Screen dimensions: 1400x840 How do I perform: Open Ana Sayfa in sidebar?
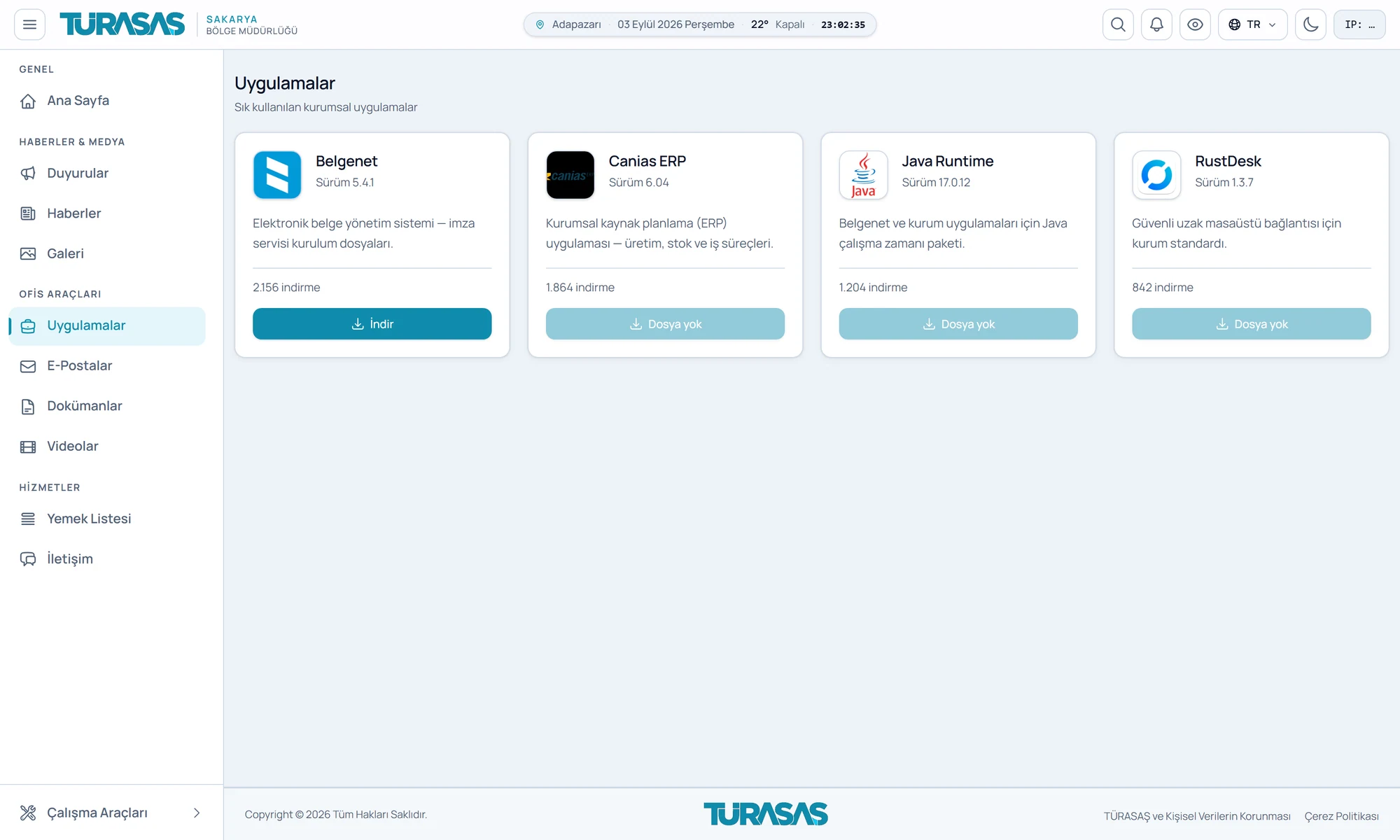pos(107,101)
